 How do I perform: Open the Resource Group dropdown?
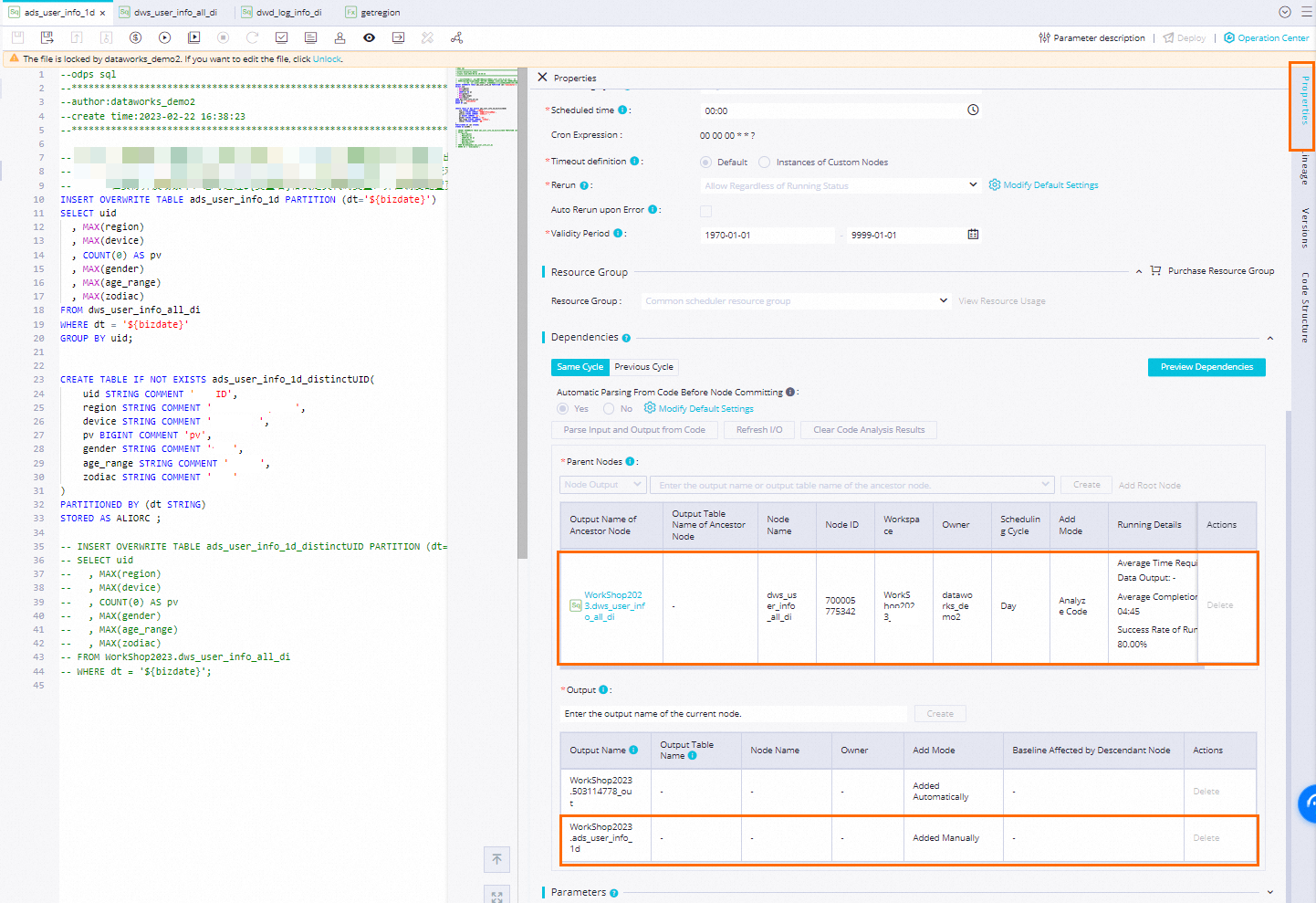tap(796, 301)
